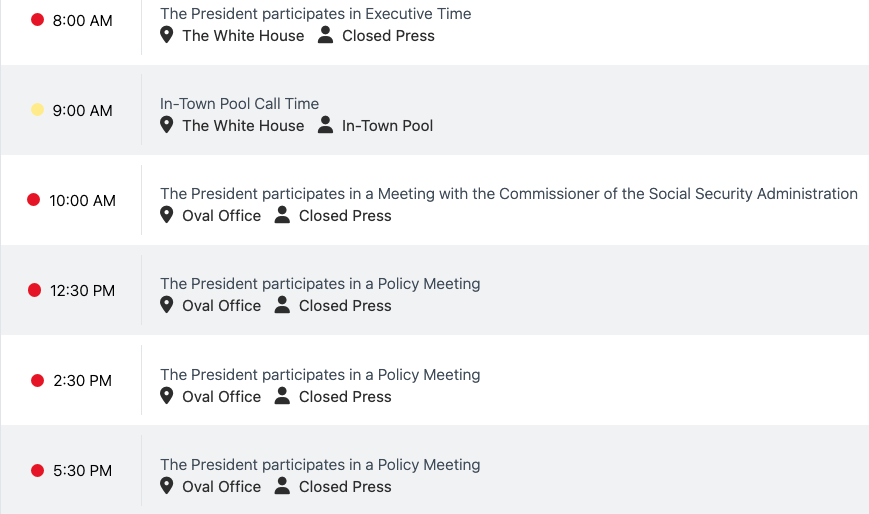The height and width of the screenshot is (514, 869).
Task: Open the 5:30 PM Policy Meeting title
Action: tap(320, 465)
